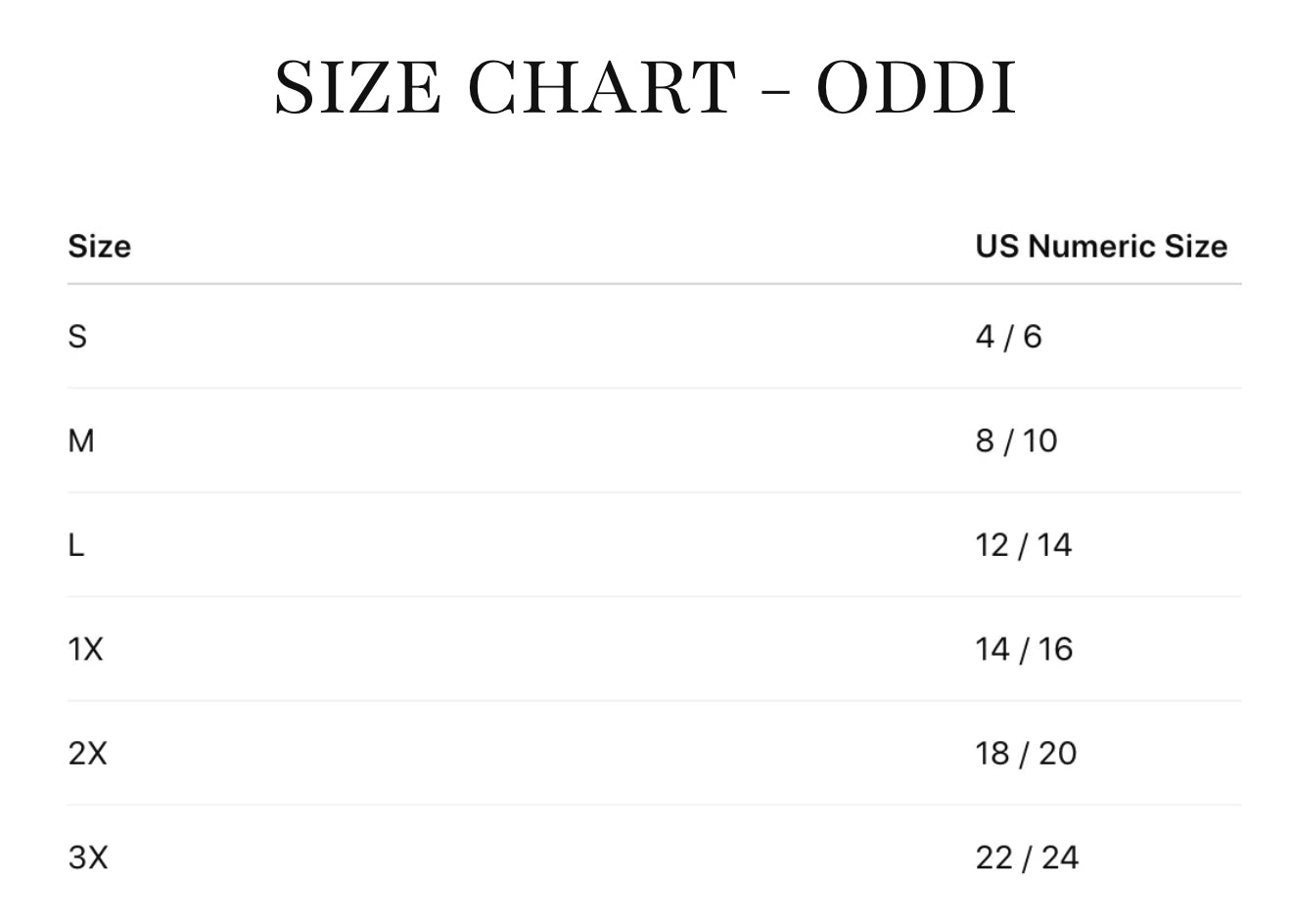Click the 4 / 6 numeric size value

(1008, 337)
